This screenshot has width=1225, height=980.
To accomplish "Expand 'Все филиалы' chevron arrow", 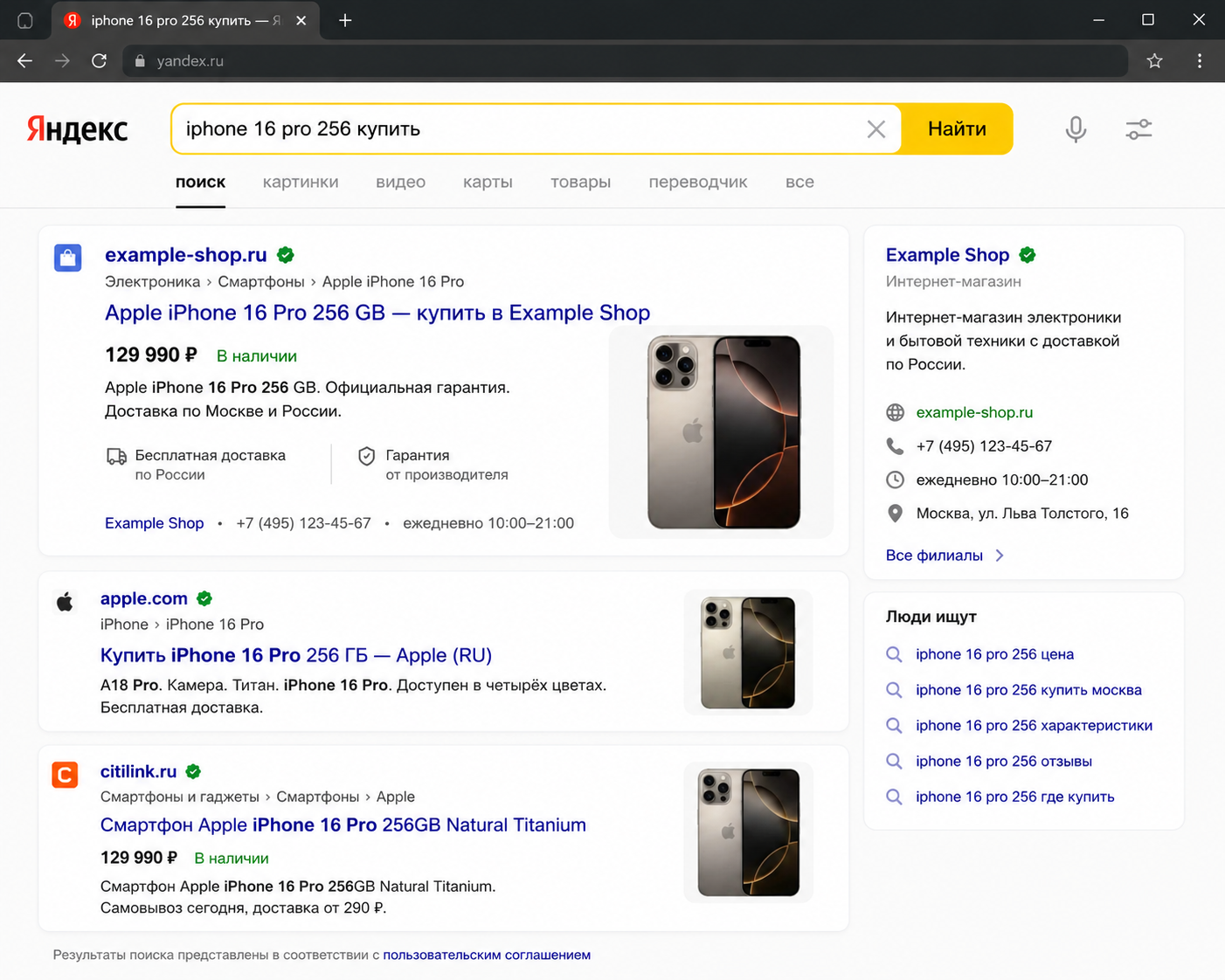I will [x=1000, y=556].
